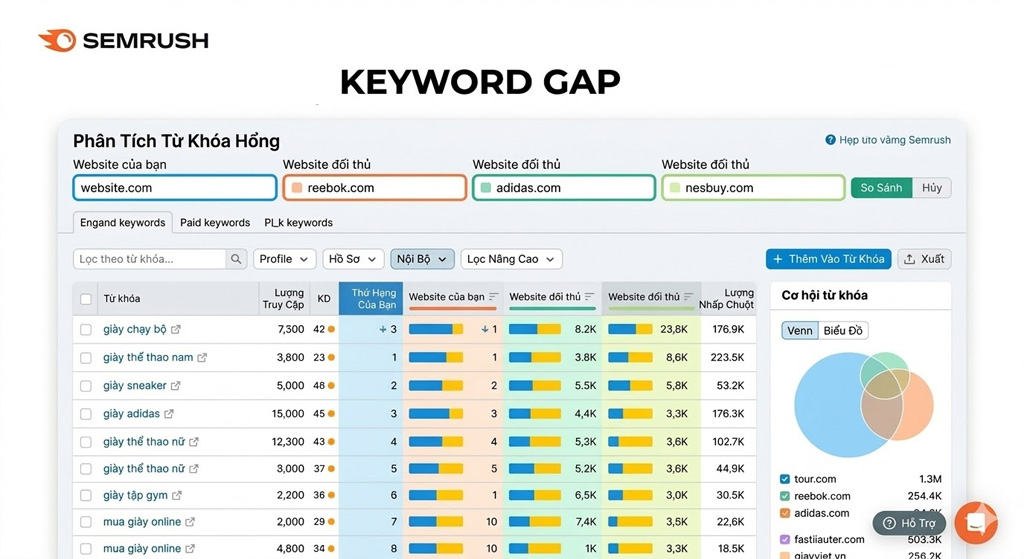Screen dimensions: 1024x559
Task: Expand the Profile dropdown
Action: (284, 259)
